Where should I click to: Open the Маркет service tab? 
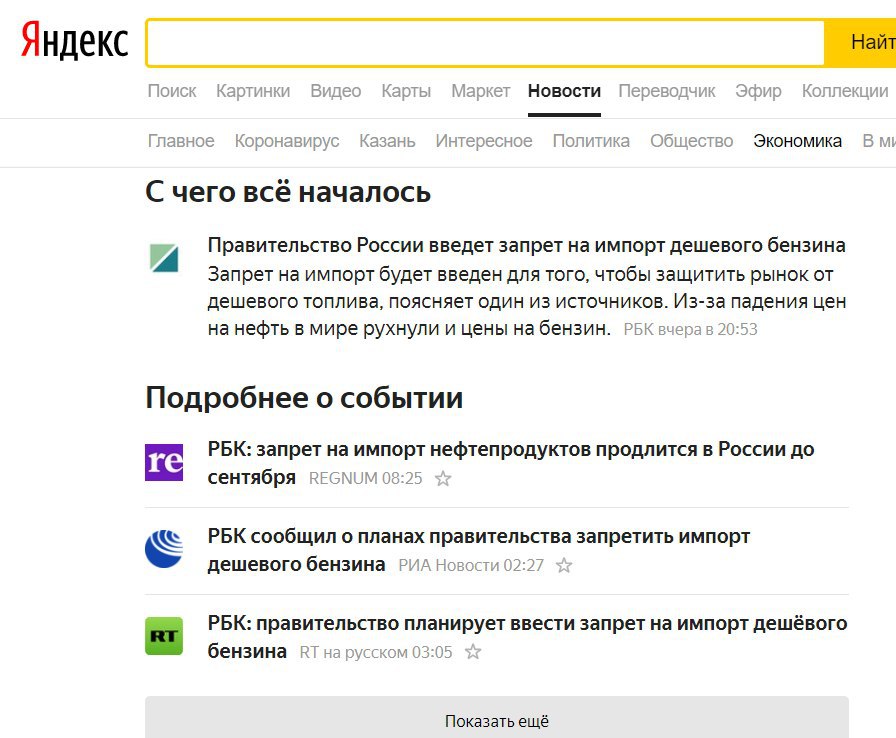(480, 91)
